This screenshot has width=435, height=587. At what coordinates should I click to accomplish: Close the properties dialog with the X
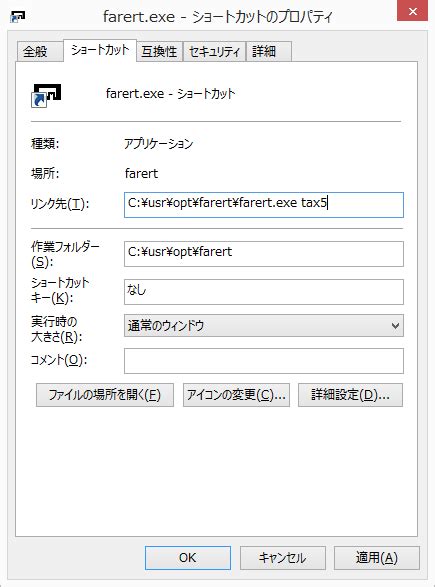pos(413,12)
